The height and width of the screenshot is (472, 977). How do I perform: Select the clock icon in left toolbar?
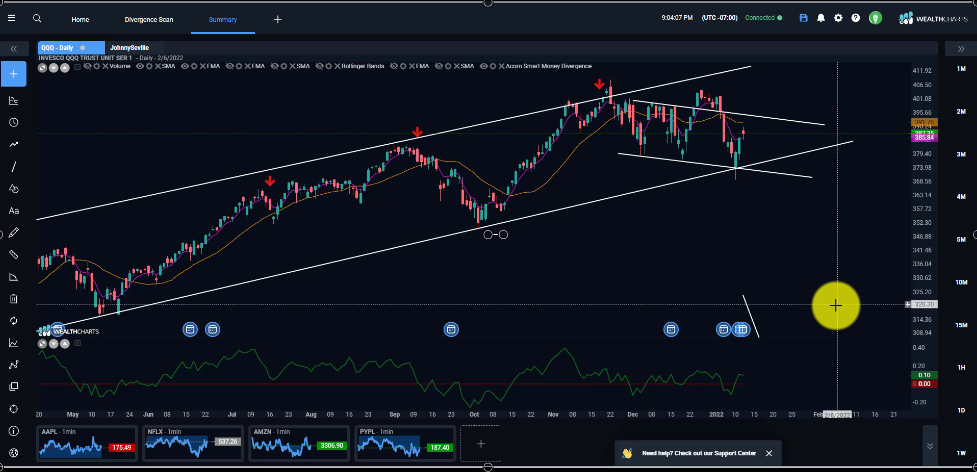[x=14, y=123]
